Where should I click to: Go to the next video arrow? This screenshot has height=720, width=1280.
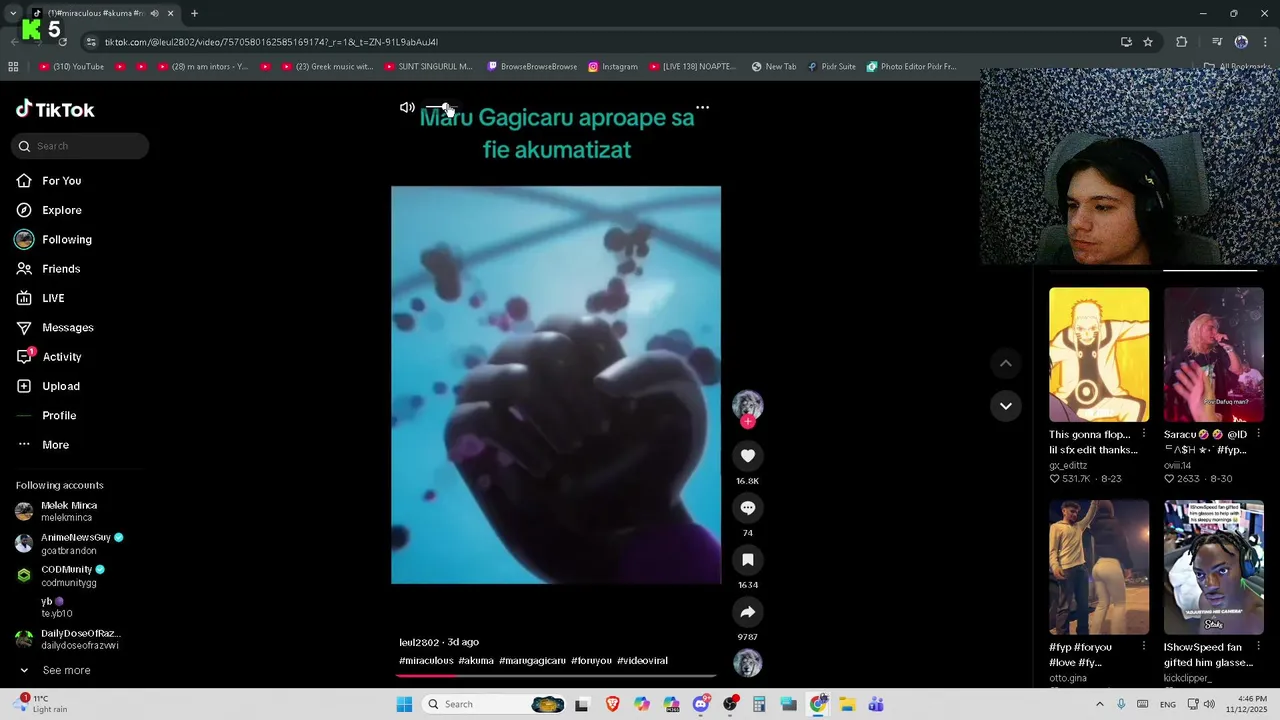coord(1005,406)
